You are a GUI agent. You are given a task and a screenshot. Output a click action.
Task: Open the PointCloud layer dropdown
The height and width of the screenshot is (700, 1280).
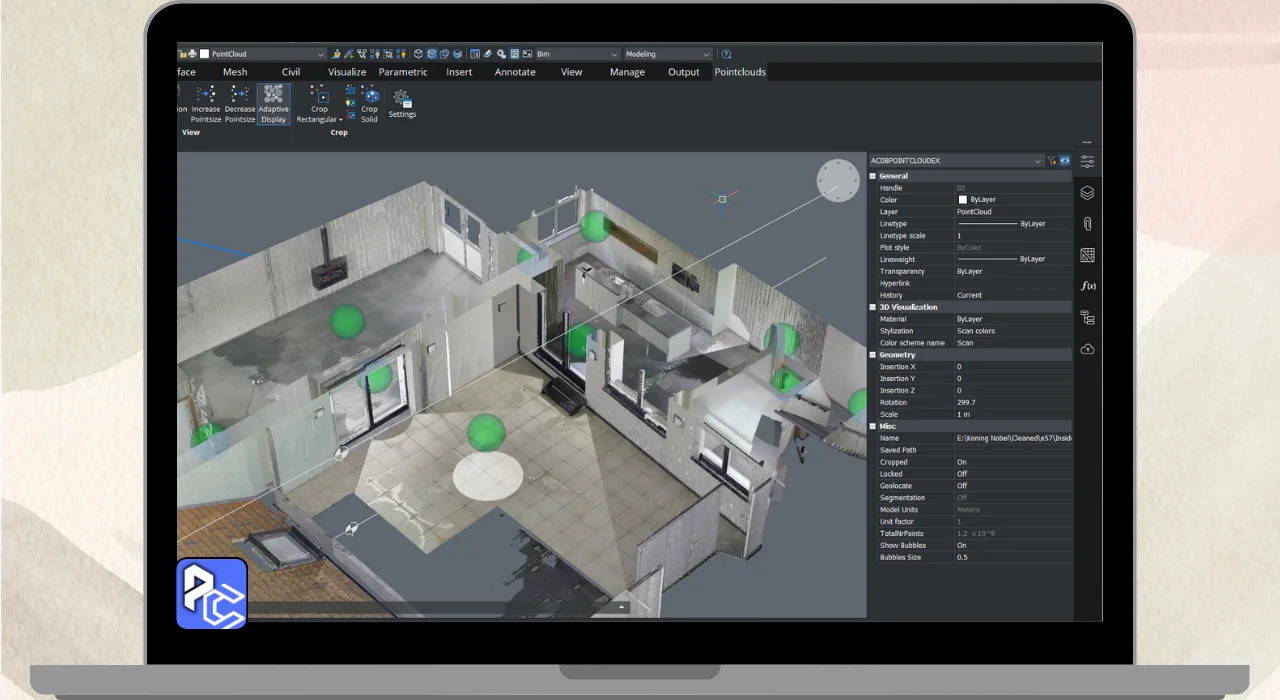pos(320,54)
